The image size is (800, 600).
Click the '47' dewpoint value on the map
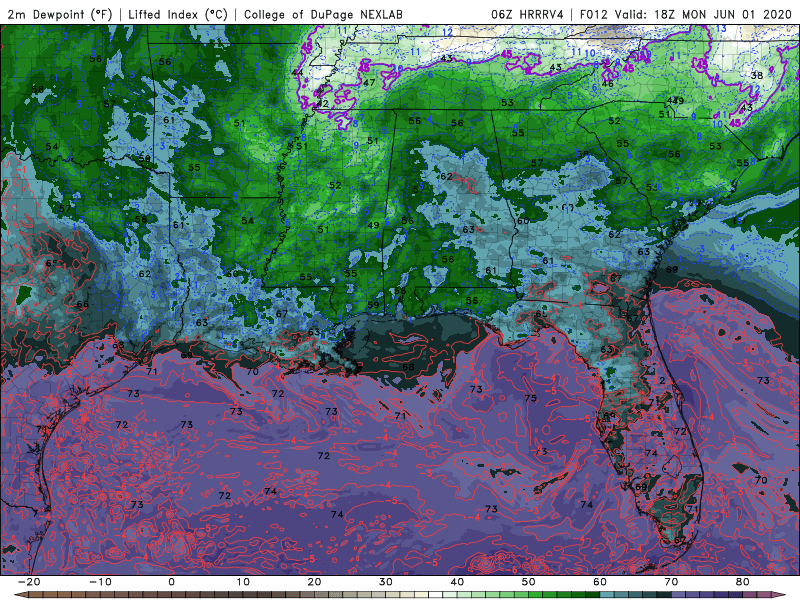pos(369,82)
